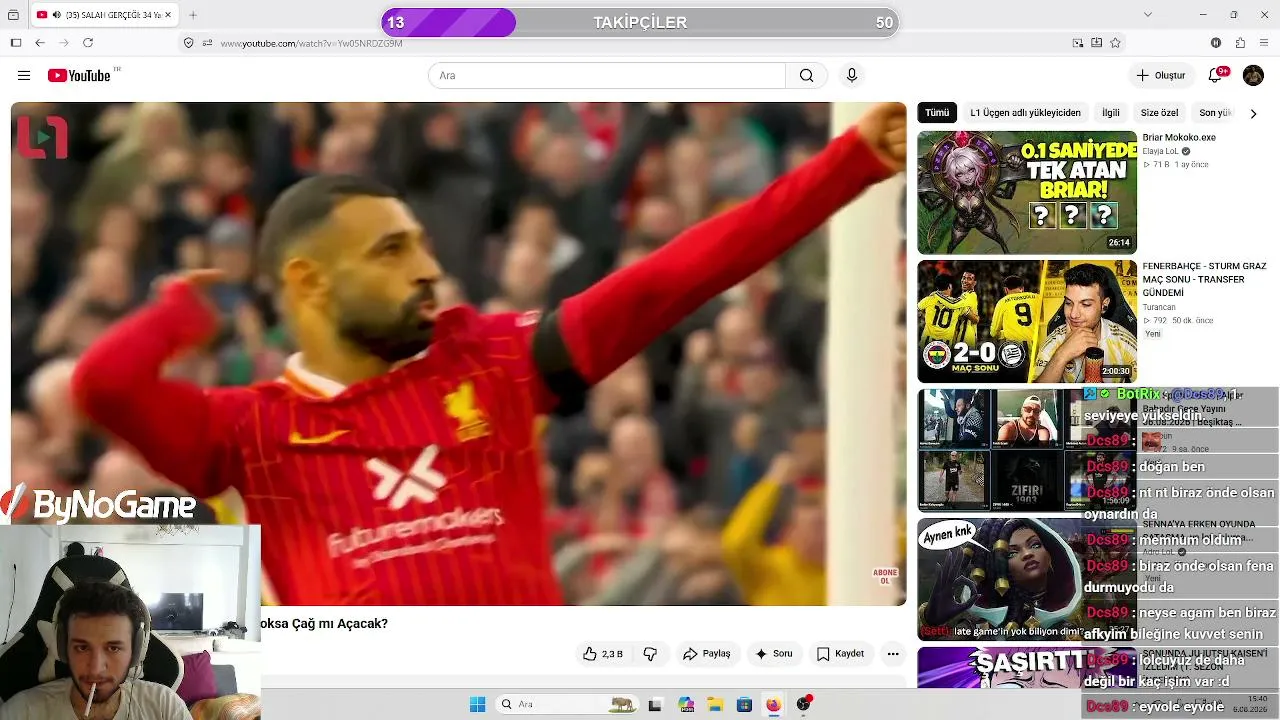The width and height of the screenshot is (1280, 720).
Task: Open the browser extensions puzzle icon
Action: click(1240, 43)
